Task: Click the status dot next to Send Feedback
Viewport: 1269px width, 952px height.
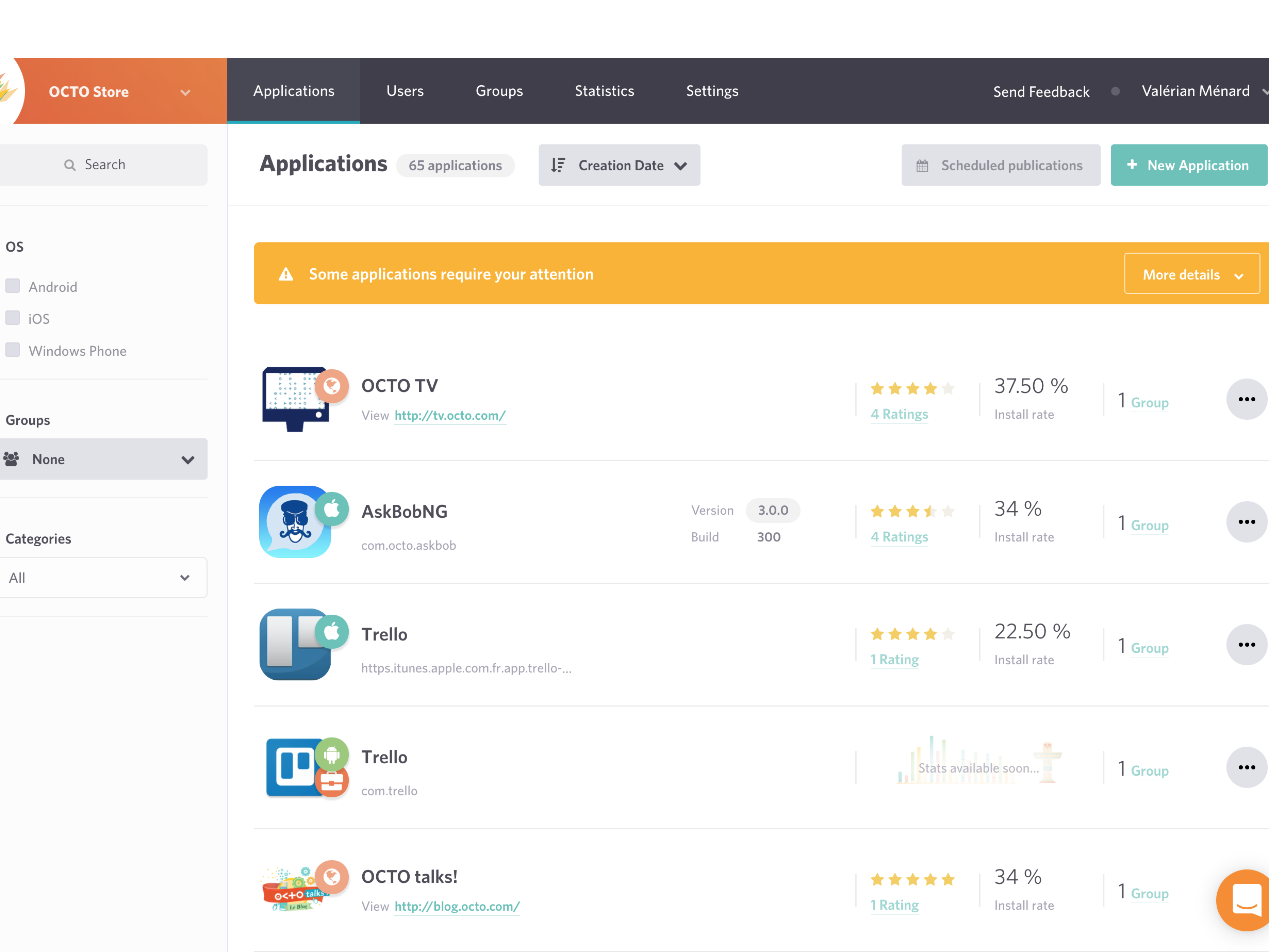Action: pyautogui.click(x=1115, y=91)
